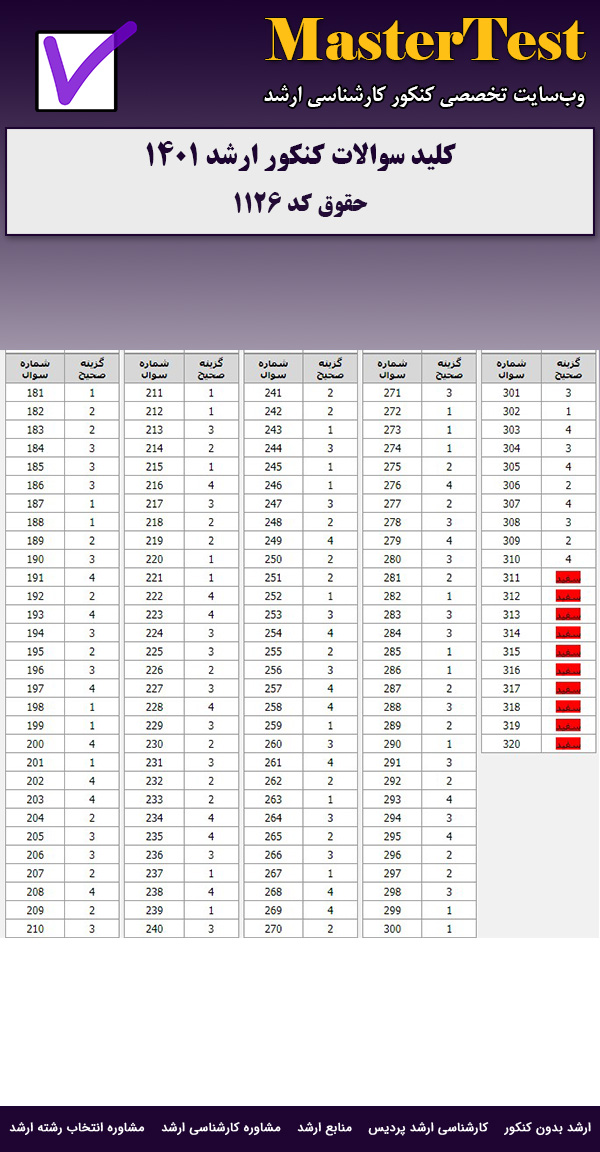Click the red answer cell for question 311

[568, 578]
